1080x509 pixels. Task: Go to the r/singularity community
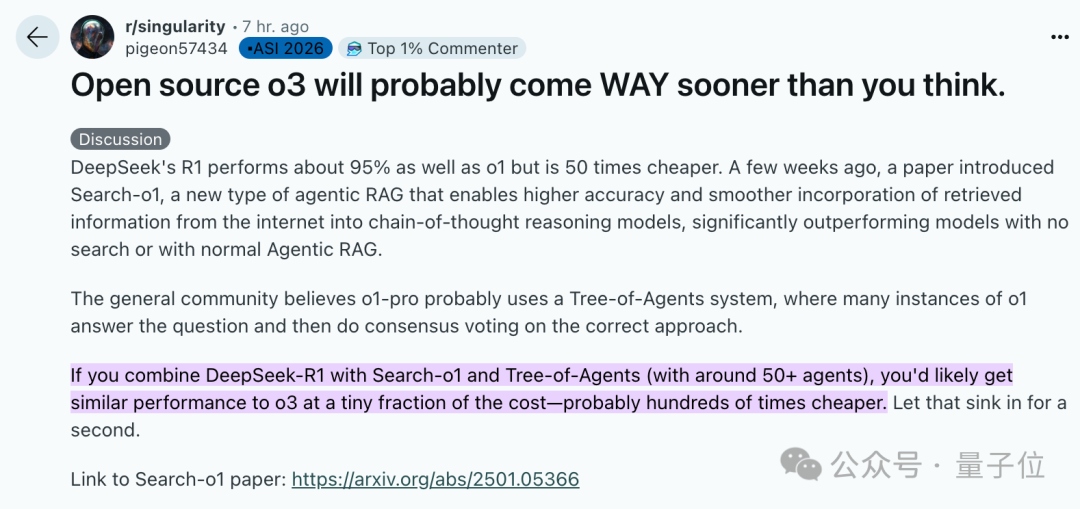177,27
